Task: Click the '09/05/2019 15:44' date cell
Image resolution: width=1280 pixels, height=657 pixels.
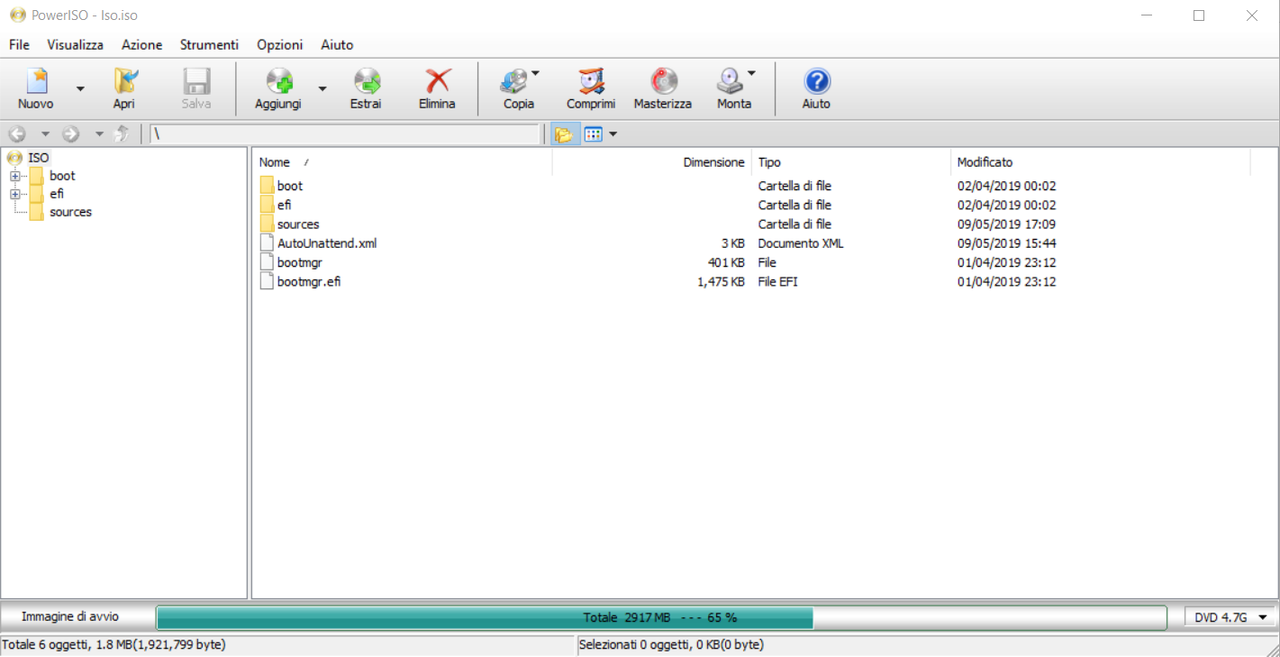Action: 1006,243
